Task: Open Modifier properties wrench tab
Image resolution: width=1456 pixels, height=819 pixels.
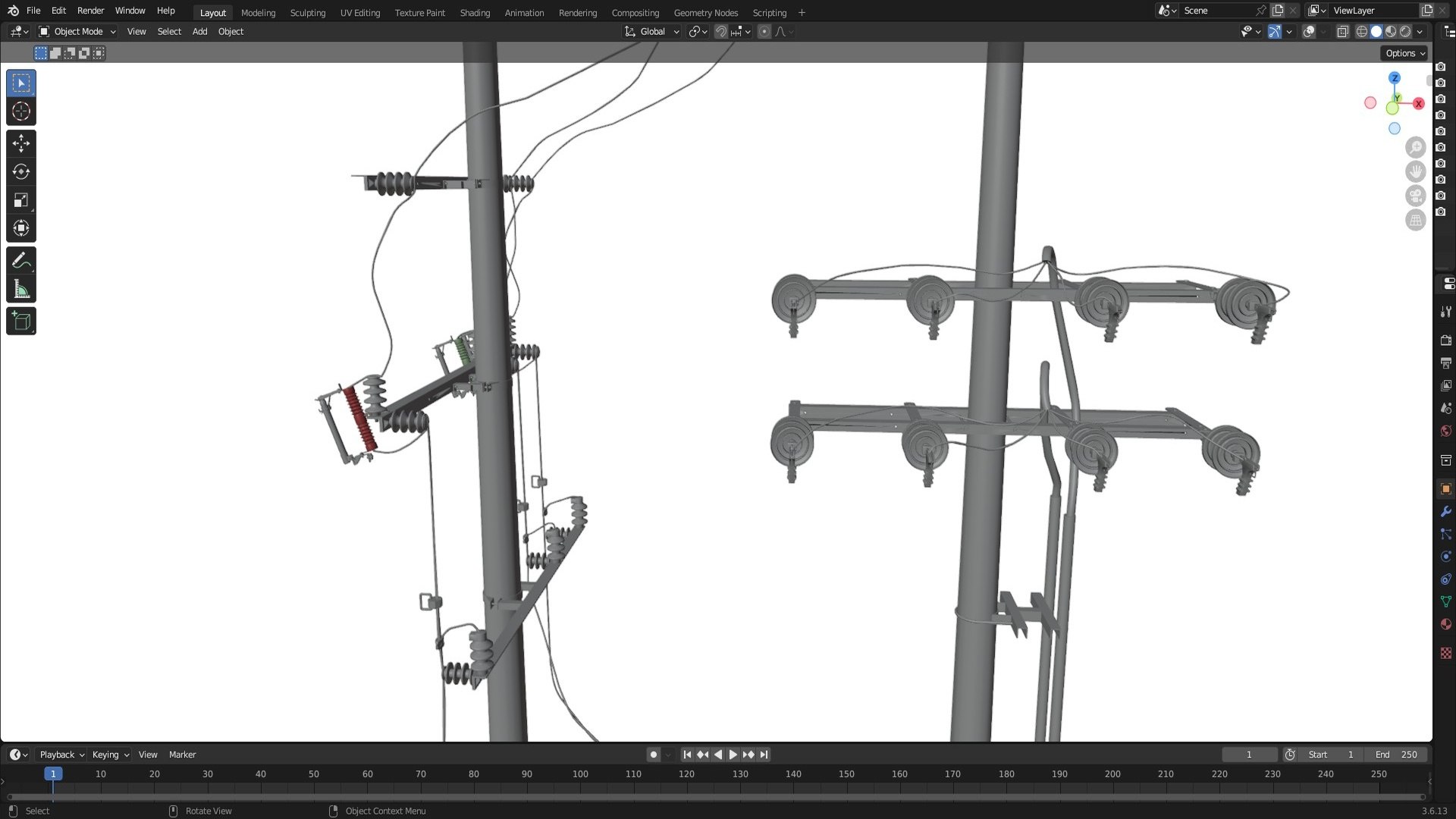Action: (x=1445, y=512)
